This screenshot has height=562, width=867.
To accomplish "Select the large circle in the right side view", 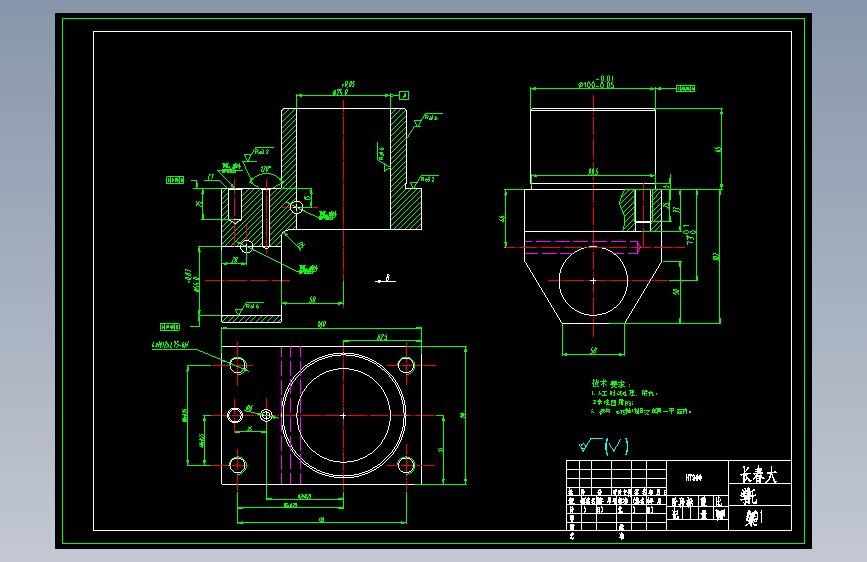I will coord(593,281).
